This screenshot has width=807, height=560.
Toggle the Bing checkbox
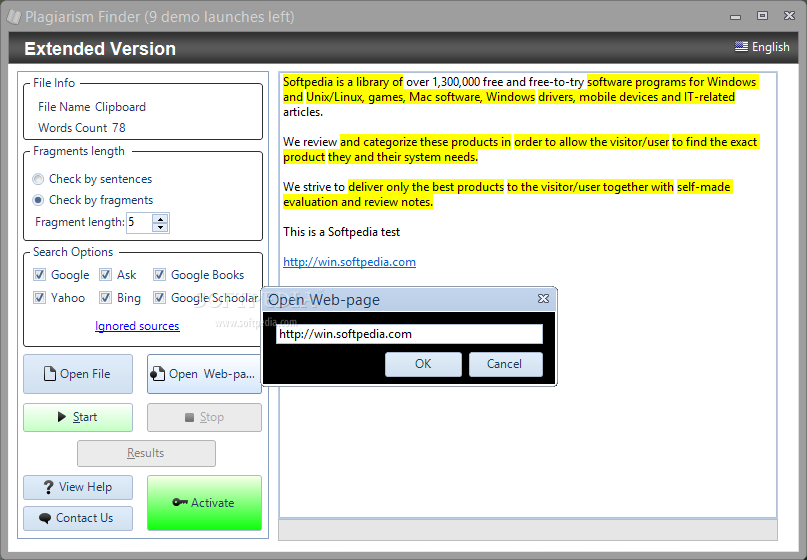click(x=106, y=298)
